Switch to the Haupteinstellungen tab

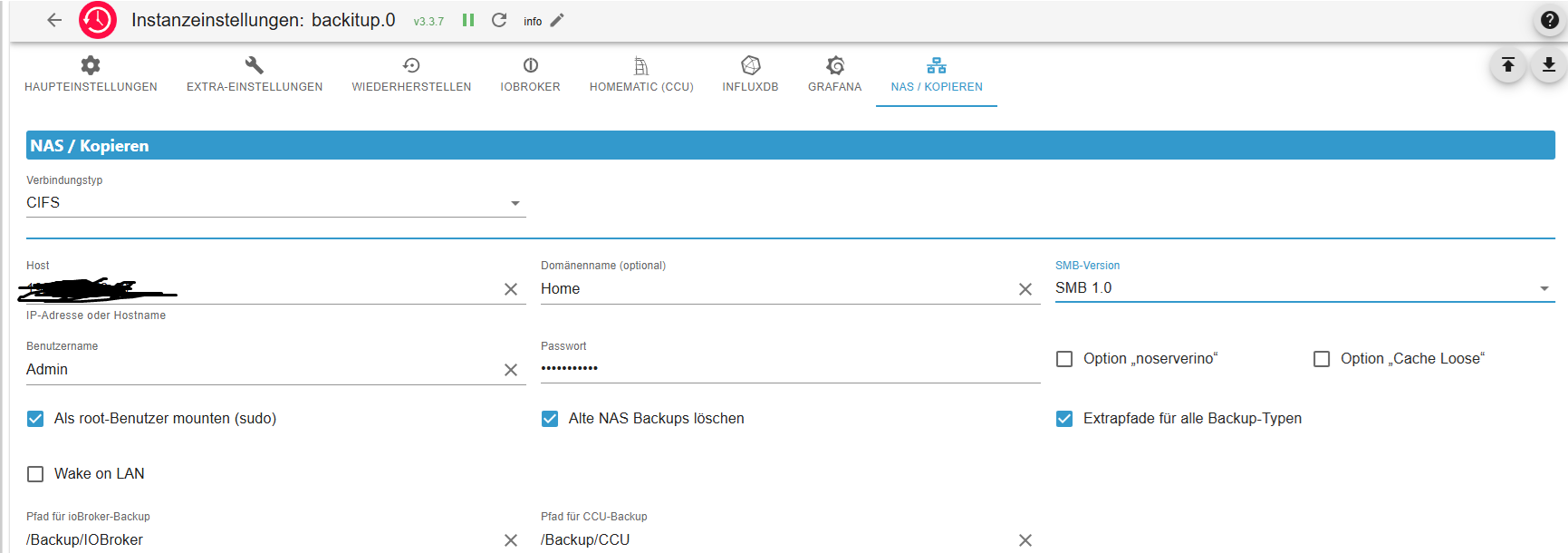tap(91, 74)
